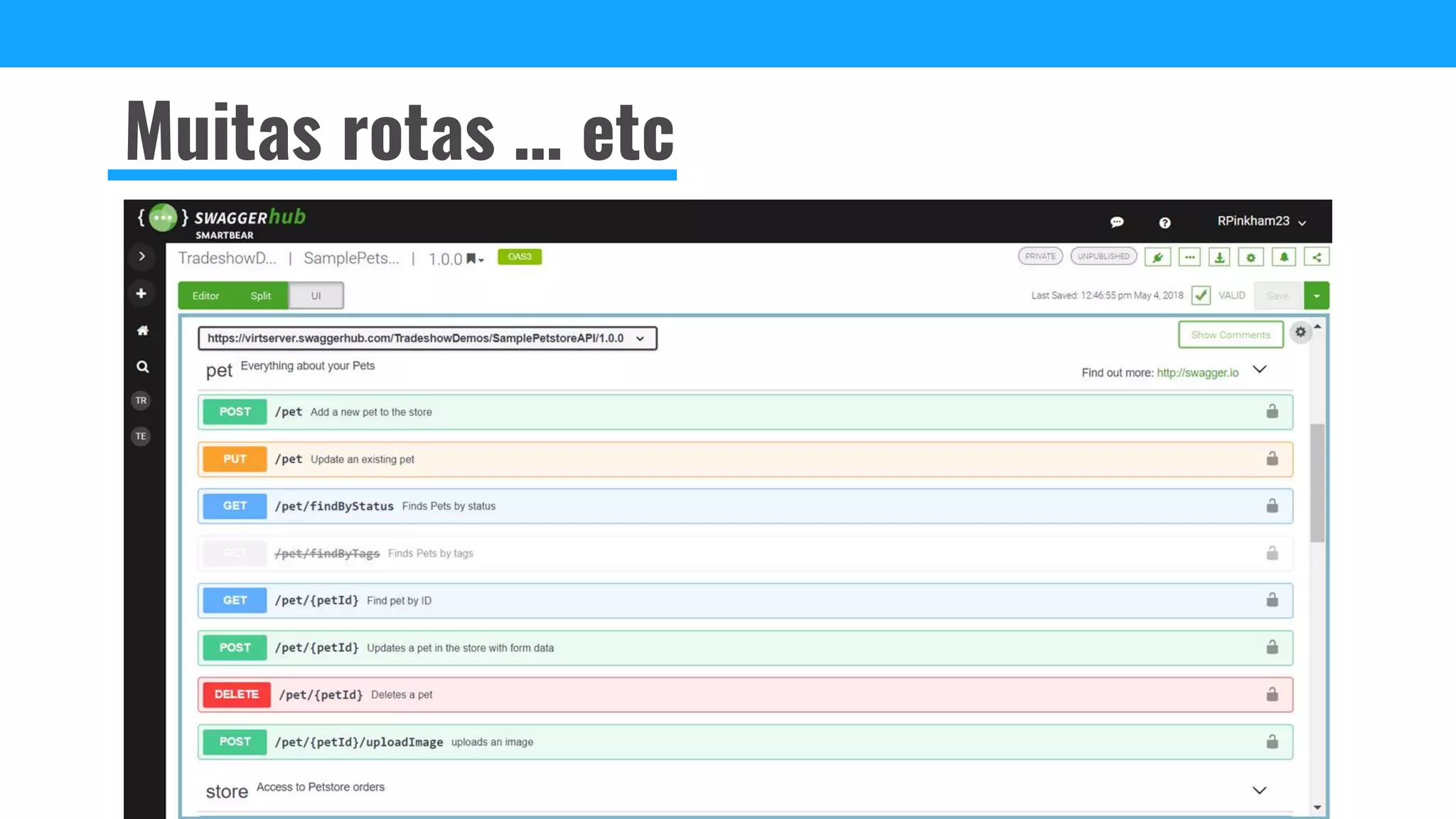Switch to the Editor view tab
The image size is (1456, 819).
(205, 296)
